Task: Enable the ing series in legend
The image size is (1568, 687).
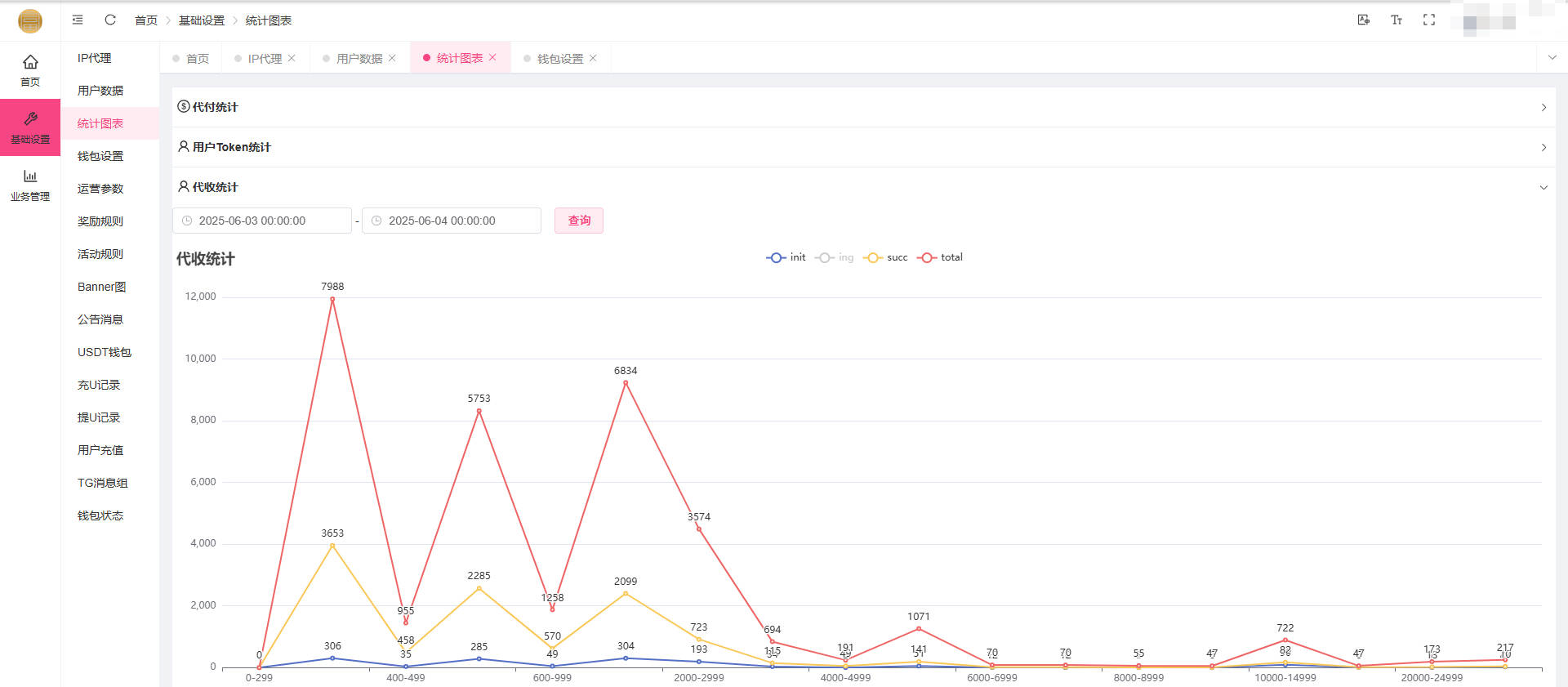Action: click(835, 257)
